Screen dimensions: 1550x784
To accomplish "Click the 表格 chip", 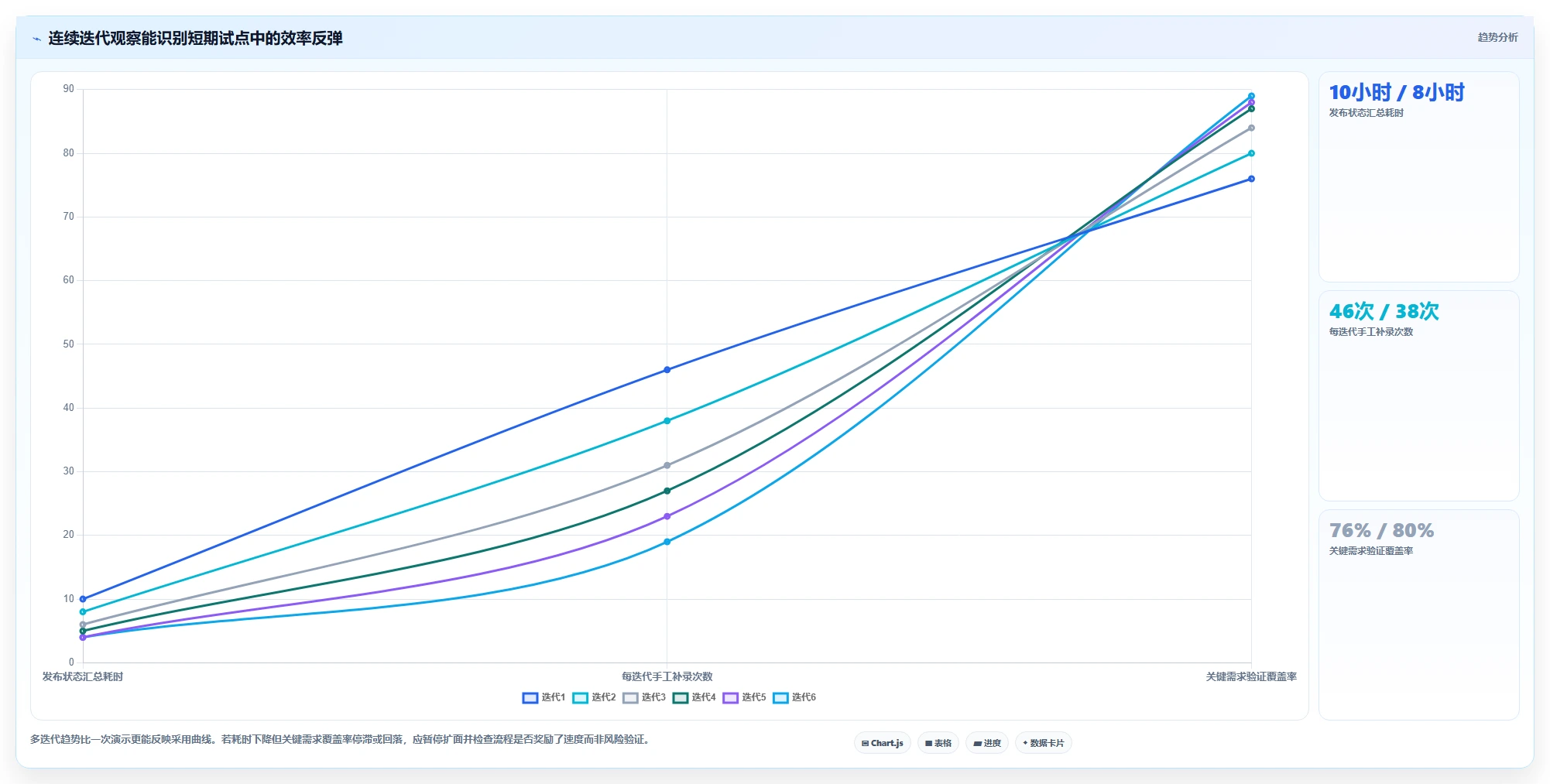I will [x=938, y=743].
